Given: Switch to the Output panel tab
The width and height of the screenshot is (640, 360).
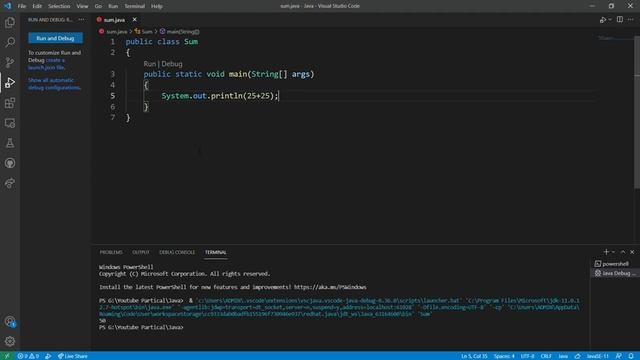Looking at the screenshot, I should [141, 252].
